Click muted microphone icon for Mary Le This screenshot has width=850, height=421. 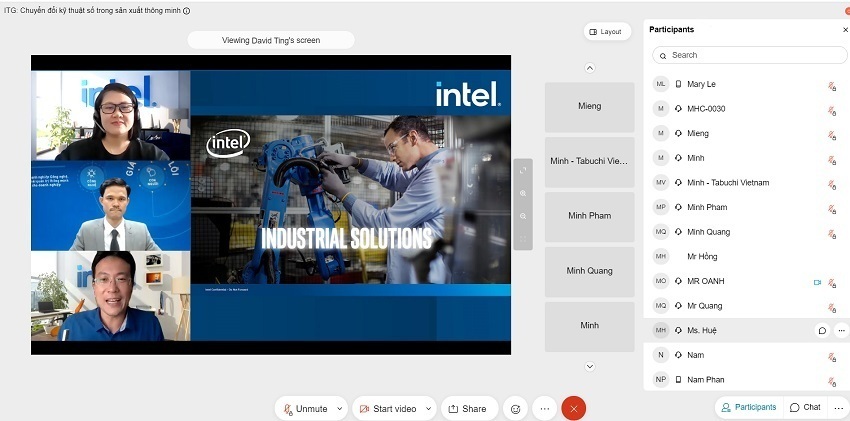point(832,85)
